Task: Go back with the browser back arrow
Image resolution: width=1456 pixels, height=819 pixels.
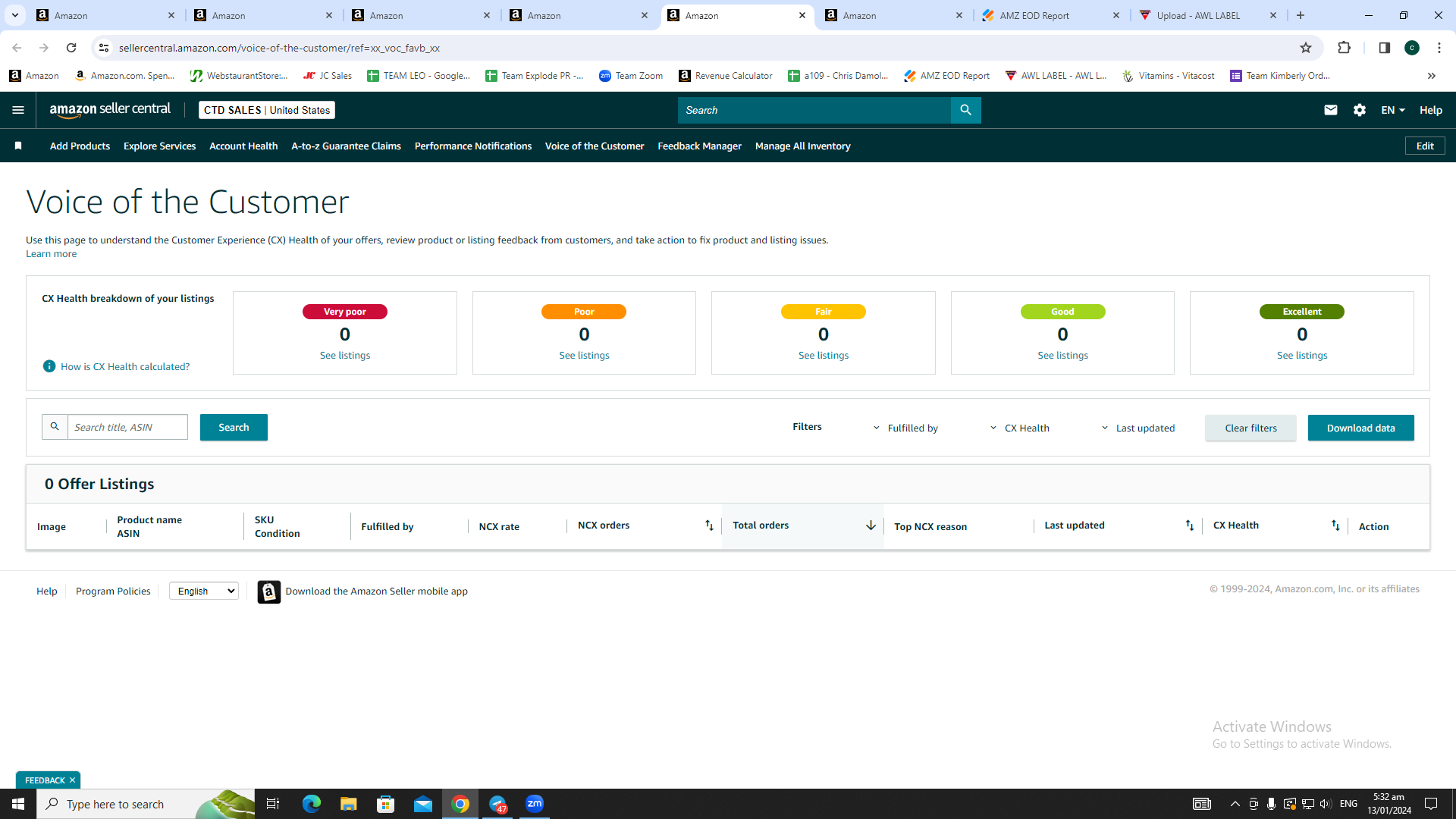Action: pos(17,48)
